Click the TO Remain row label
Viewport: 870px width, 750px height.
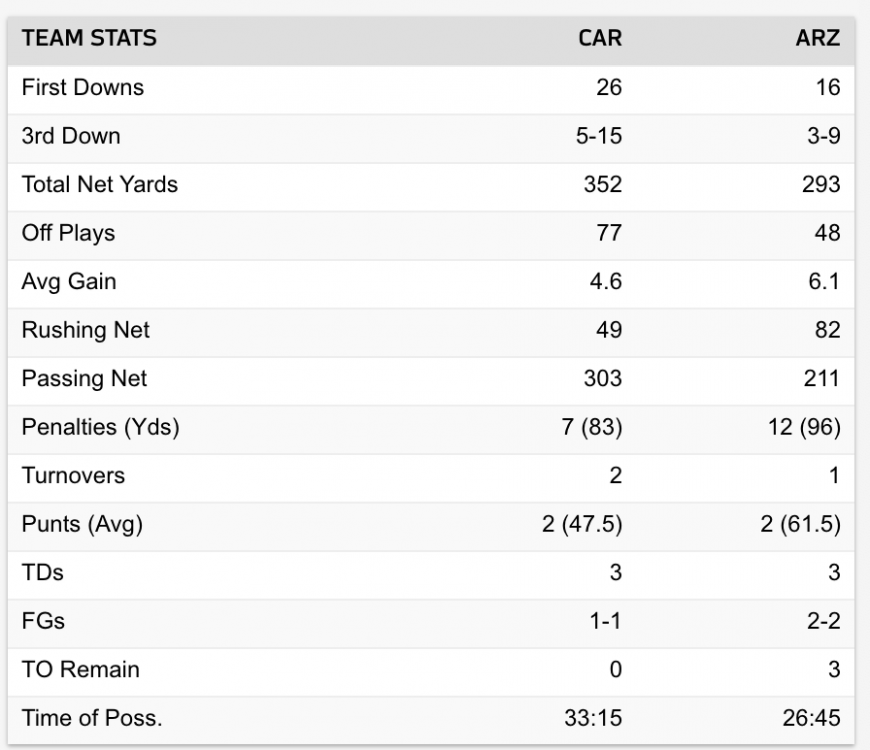[80, 669]
